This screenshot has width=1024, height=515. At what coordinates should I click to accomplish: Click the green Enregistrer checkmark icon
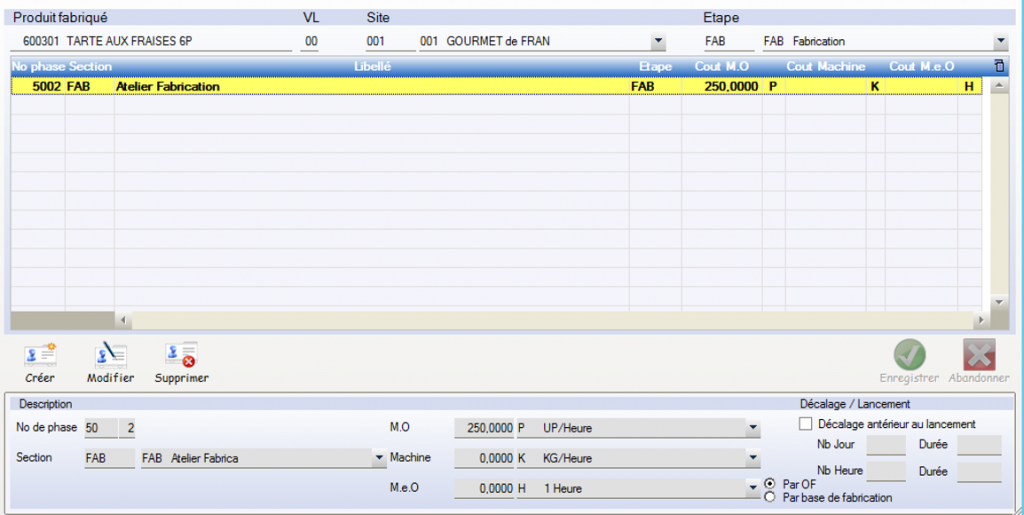909,354
